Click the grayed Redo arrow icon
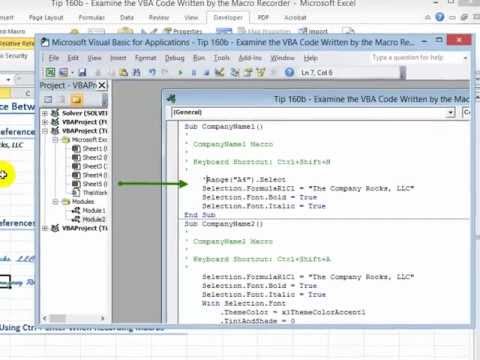Image resolution: width=480 pixels, height=360 pixels. pos(165,72)
